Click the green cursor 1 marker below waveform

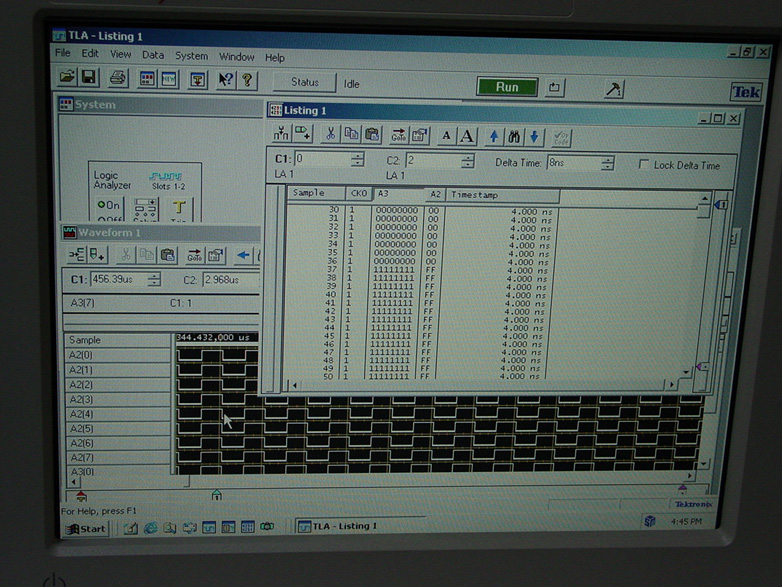pyautogui.click(x=216, y=495)
